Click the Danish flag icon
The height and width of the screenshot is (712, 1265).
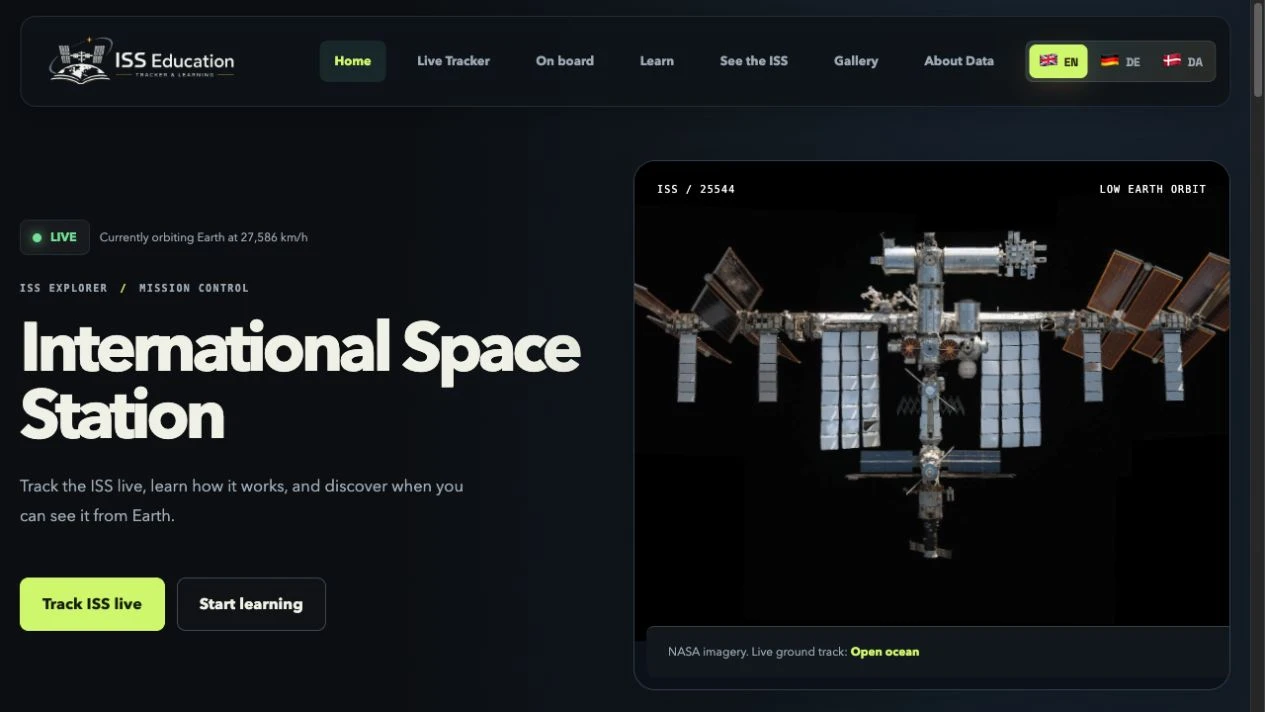click(x=1172, y=60)
